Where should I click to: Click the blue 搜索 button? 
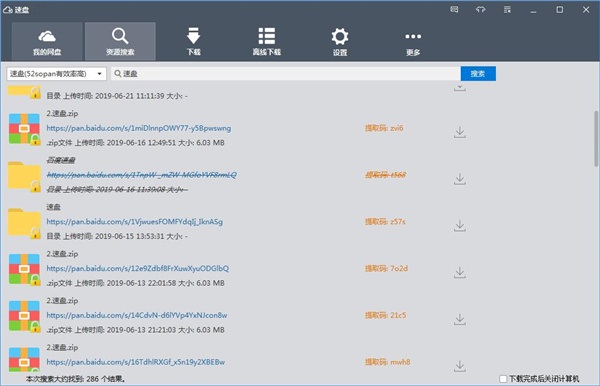pos(478,74)
